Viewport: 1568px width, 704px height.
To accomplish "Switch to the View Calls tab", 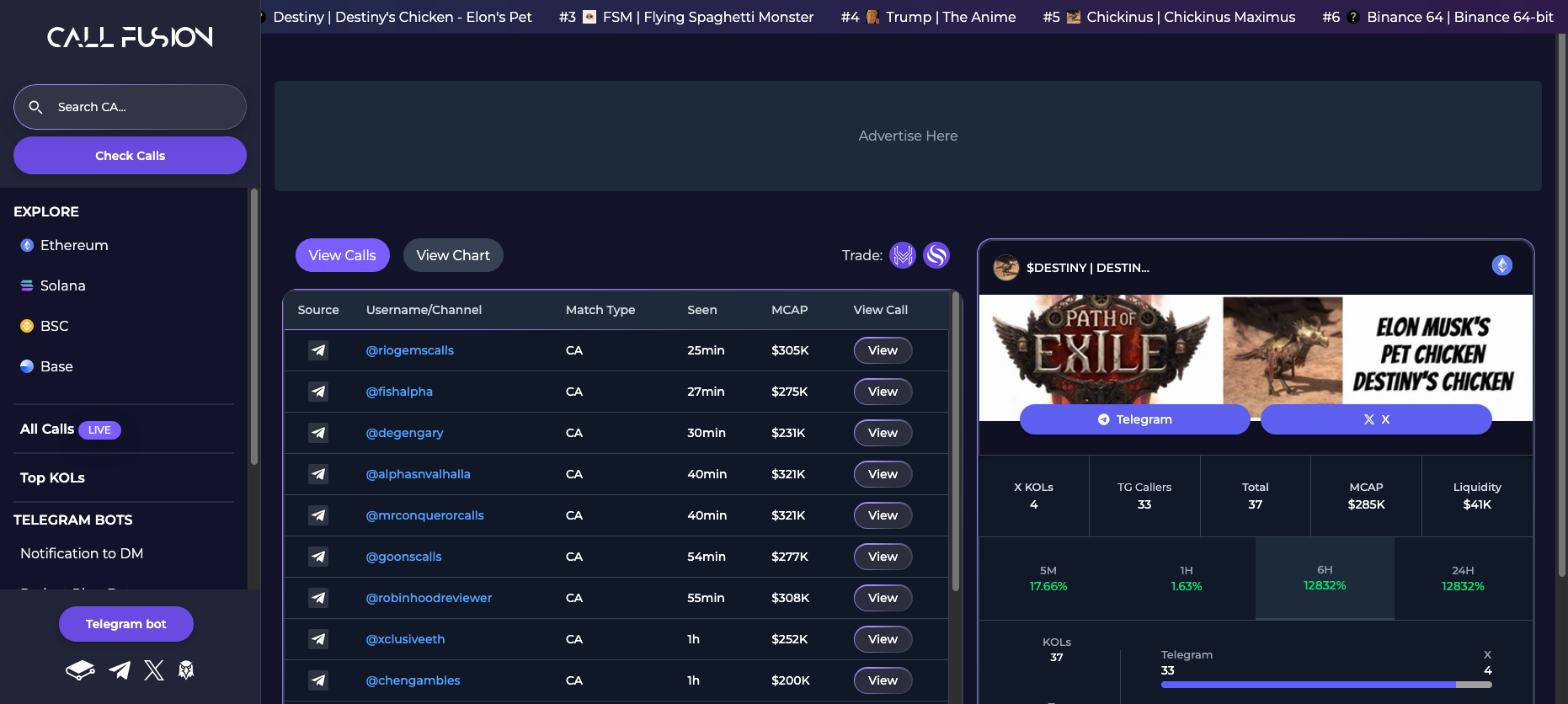I will pyautogui.click(x=343, y=255).
